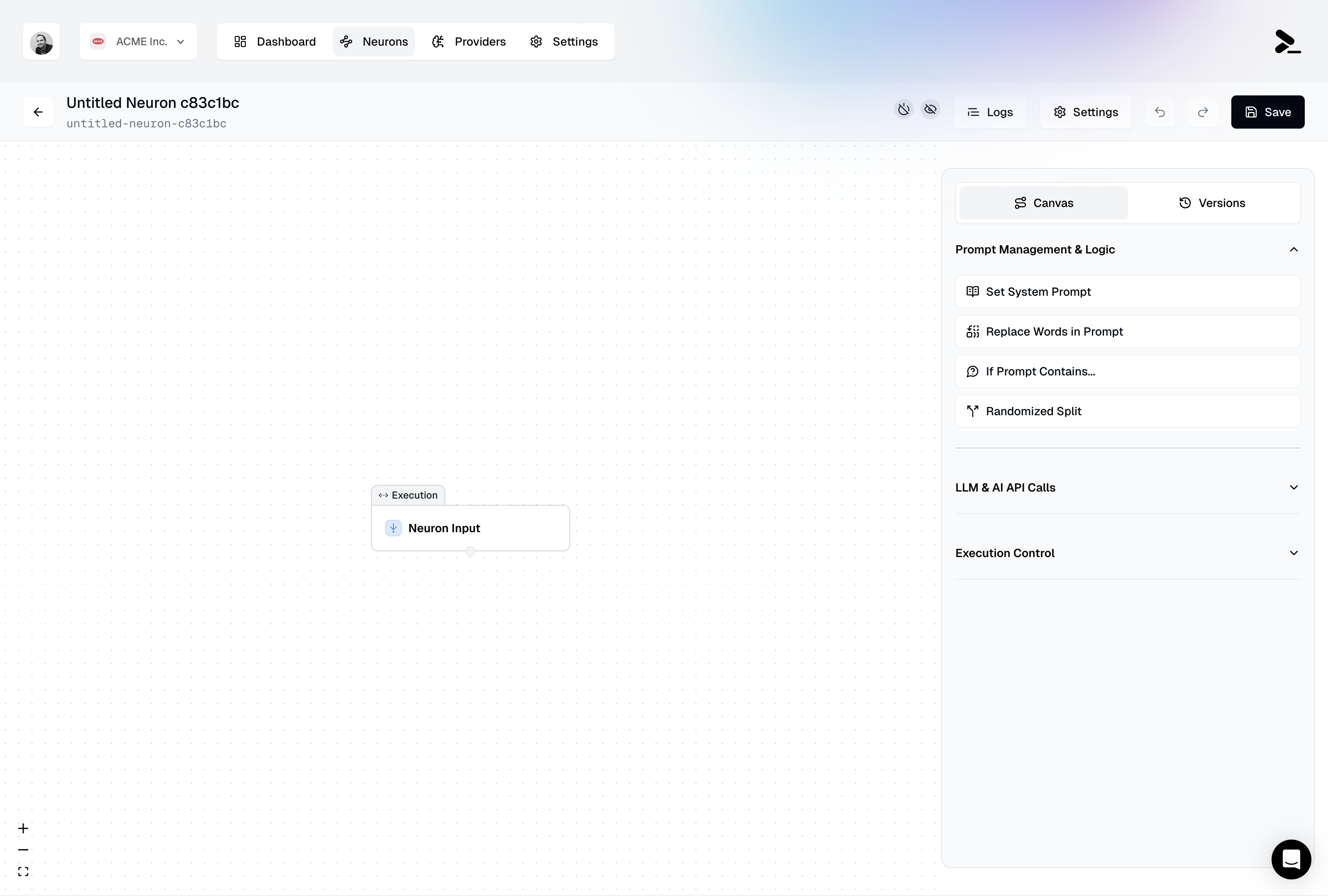Open the chat support bubble
The height and width of the screenshot is (896, 1328).
[x=1291, y=859]
